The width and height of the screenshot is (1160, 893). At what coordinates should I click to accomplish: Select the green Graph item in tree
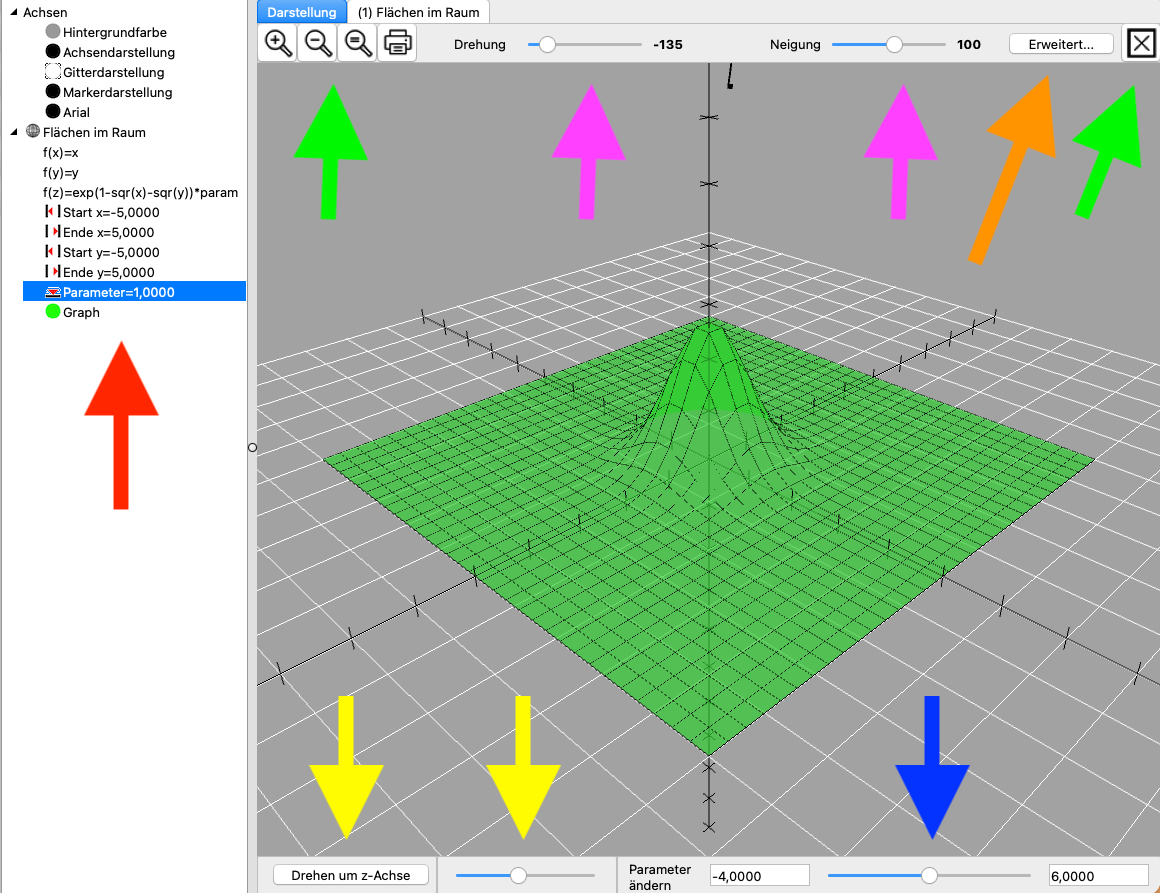[81, 312]
